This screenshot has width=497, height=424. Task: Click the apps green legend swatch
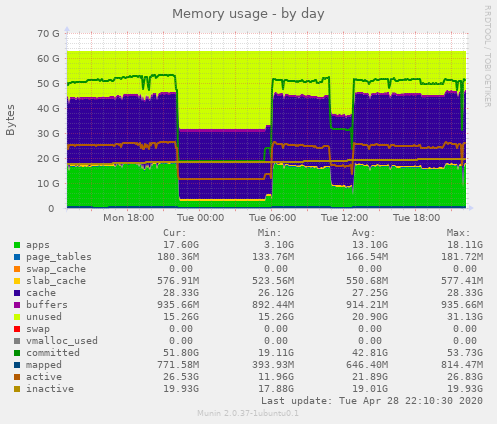[x=17, y=245]
